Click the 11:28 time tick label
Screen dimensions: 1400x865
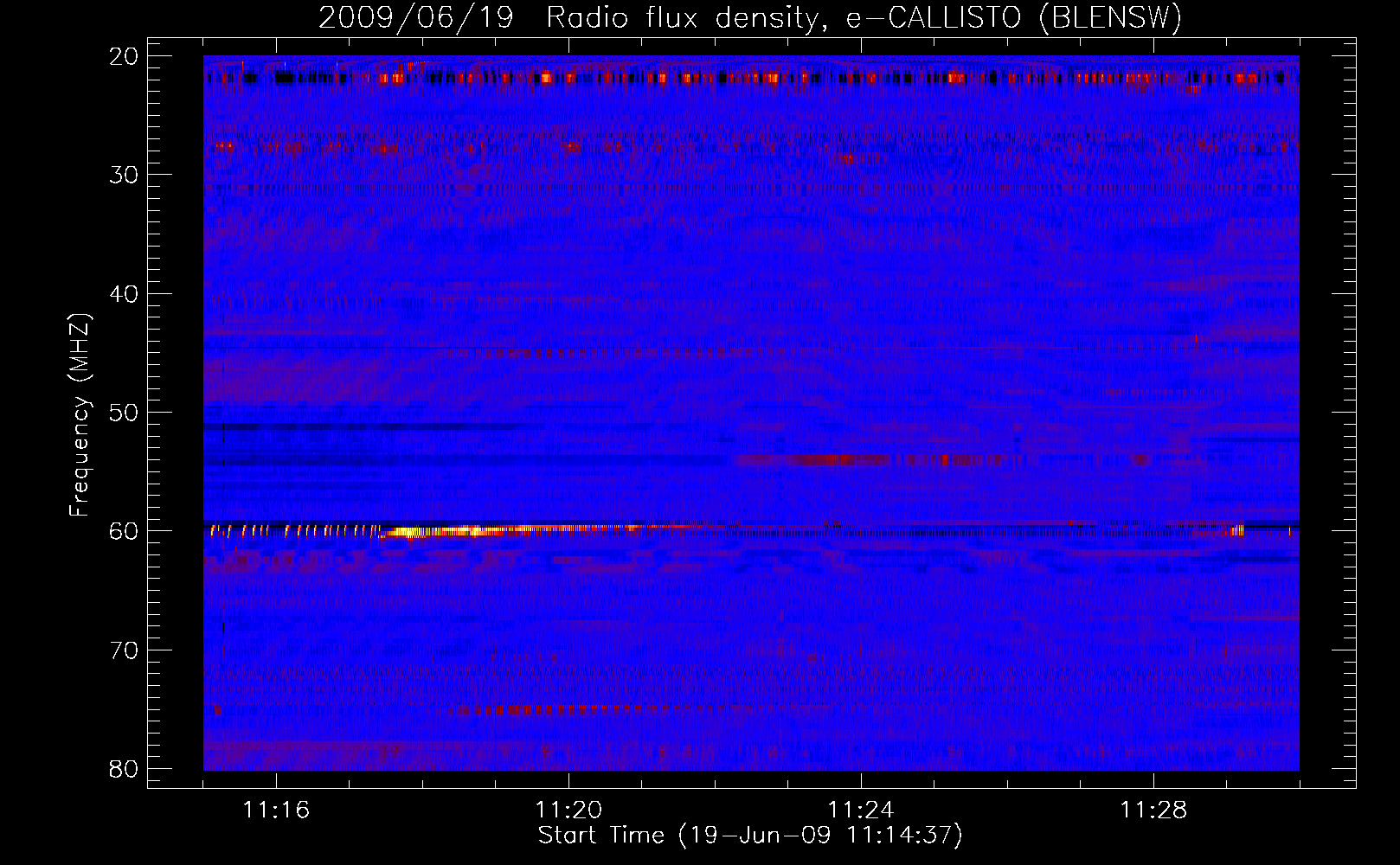1153,811
